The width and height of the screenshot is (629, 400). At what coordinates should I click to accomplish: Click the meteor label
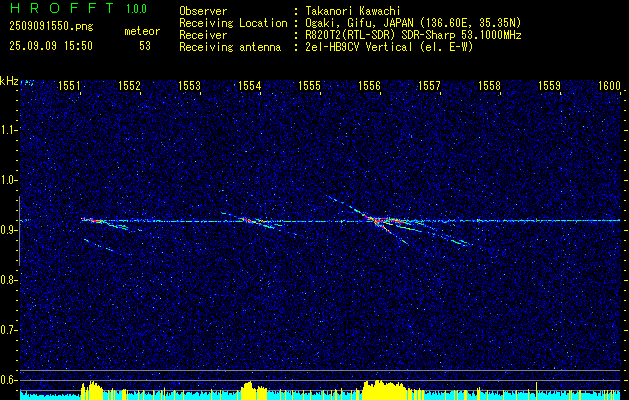point(142,31)
